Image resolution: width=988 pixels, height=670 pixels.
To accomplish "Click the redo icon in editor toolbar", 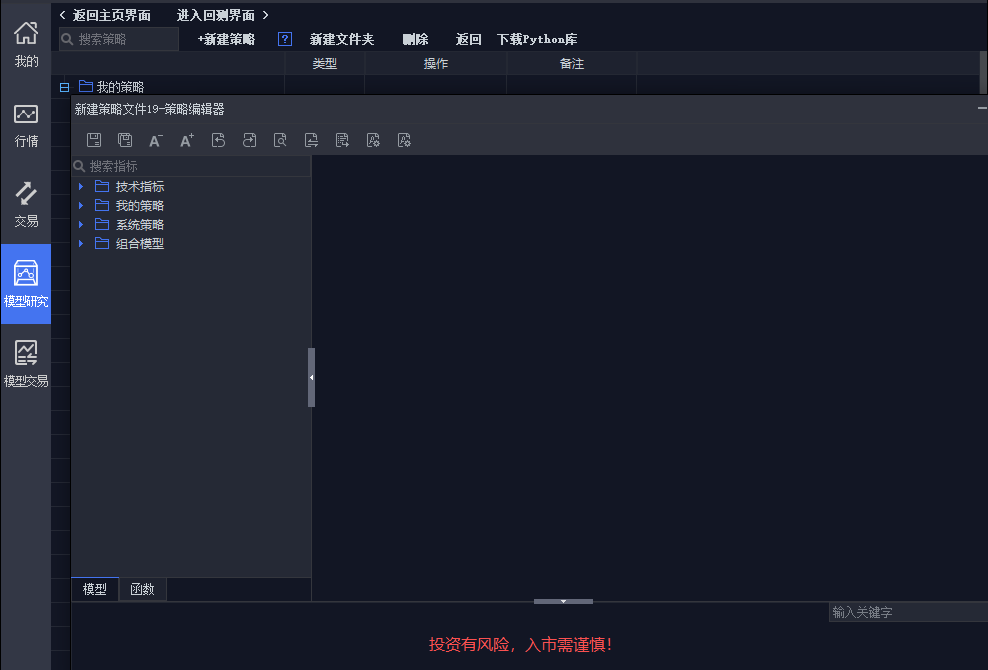I will click(249, 140).
